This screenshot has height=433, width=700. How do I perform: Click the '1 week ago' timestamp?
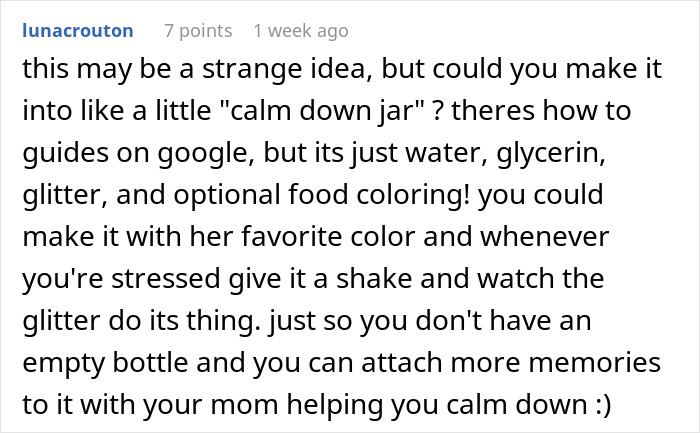(300, 31)
